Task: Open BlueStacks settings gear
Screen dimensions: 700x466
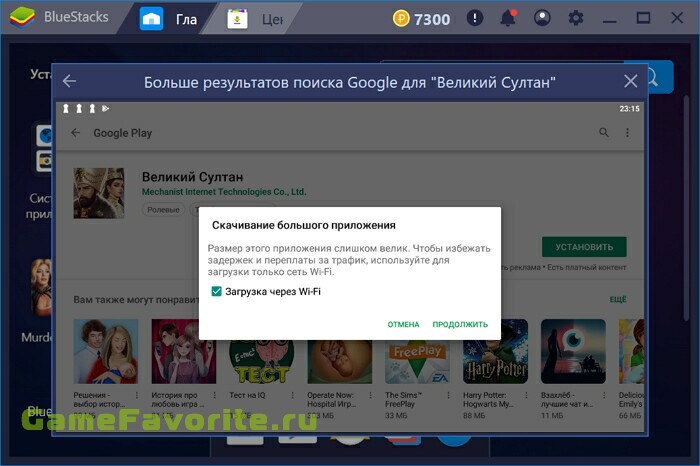Action: click(576, 18)
